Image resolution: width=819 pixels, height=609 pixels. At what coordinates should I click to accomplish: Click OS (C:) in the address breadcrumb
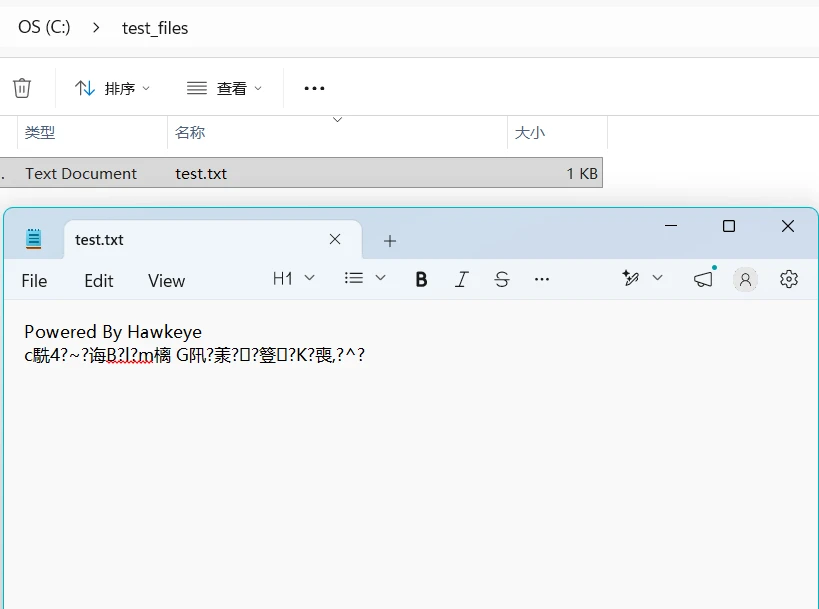click(44, 27)
